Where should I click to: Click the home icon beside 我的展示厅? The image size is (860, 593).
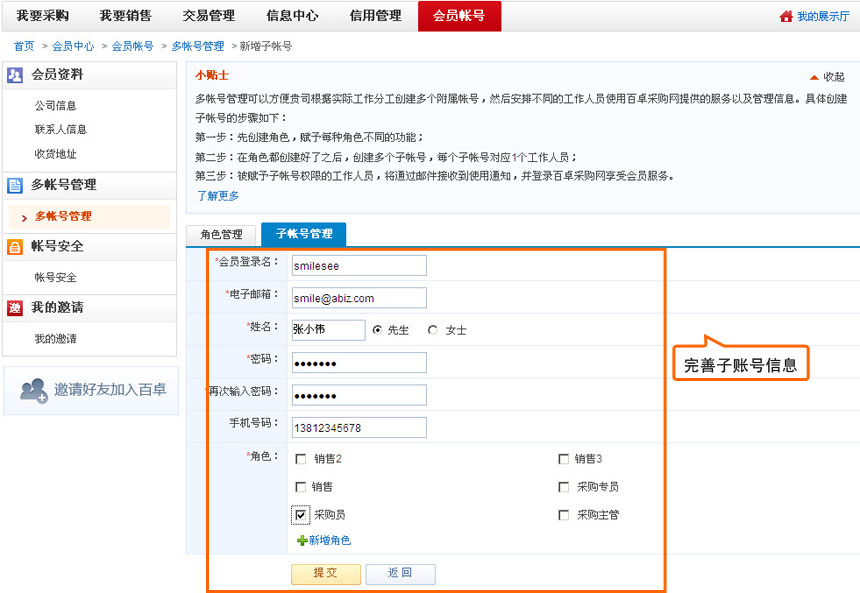tap(786, 17)
